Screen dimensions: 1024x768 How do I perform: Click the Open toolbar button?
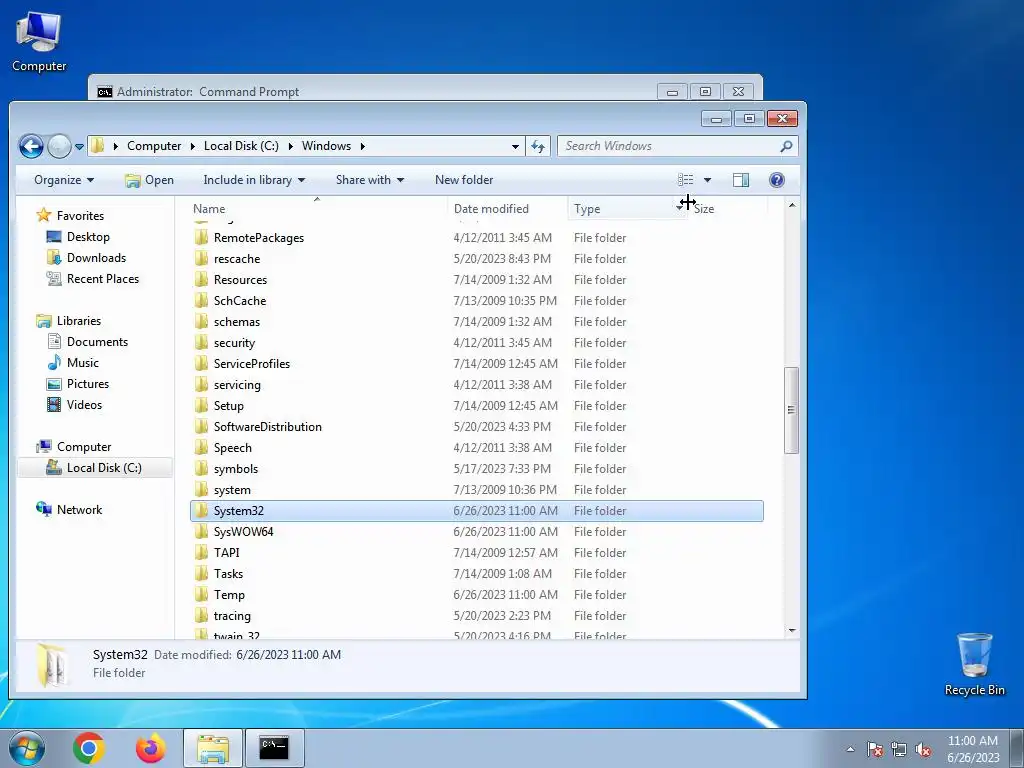[x=150, y=180]
